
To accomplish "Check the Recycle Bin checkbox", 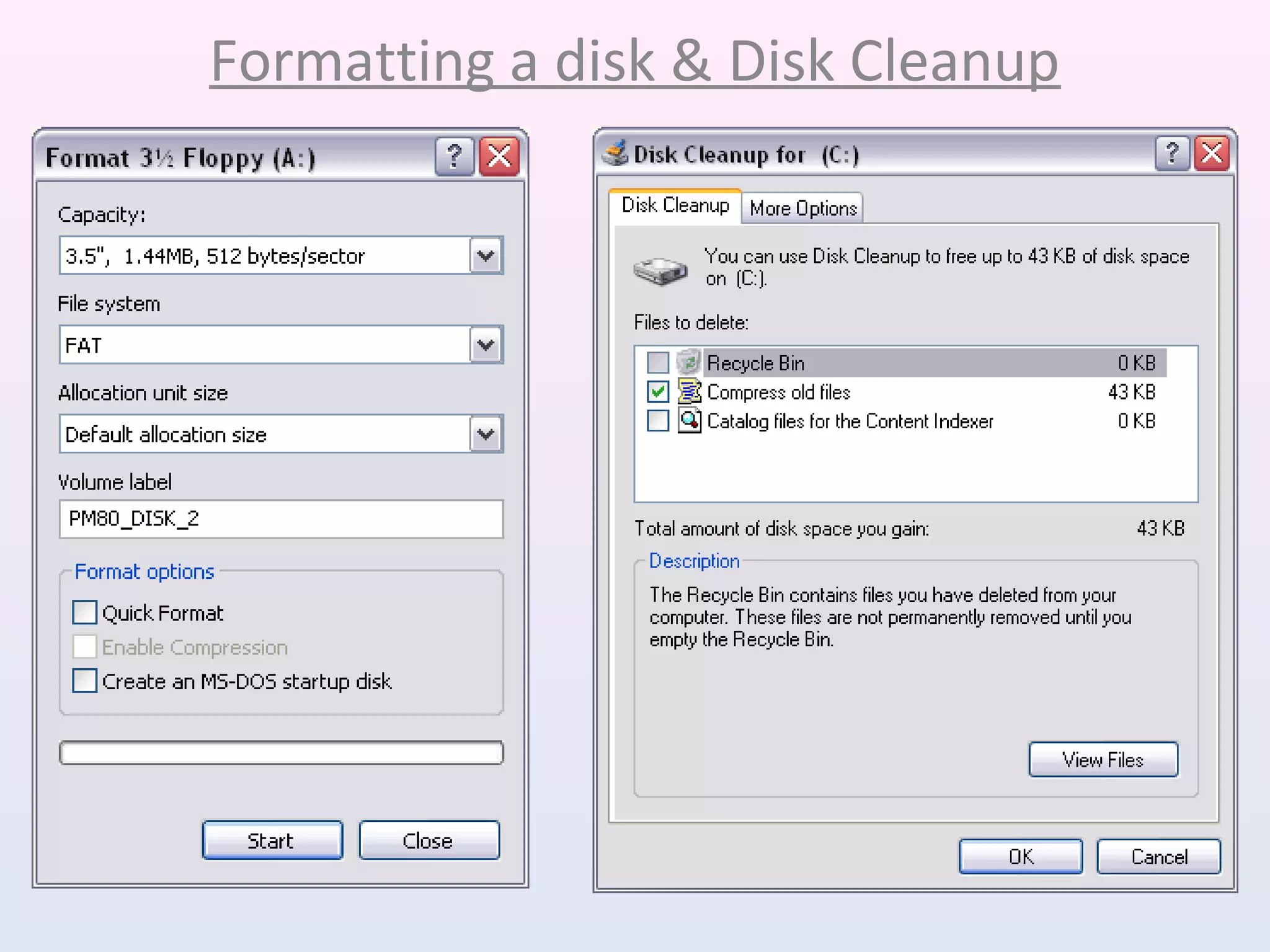I will 657,363.
